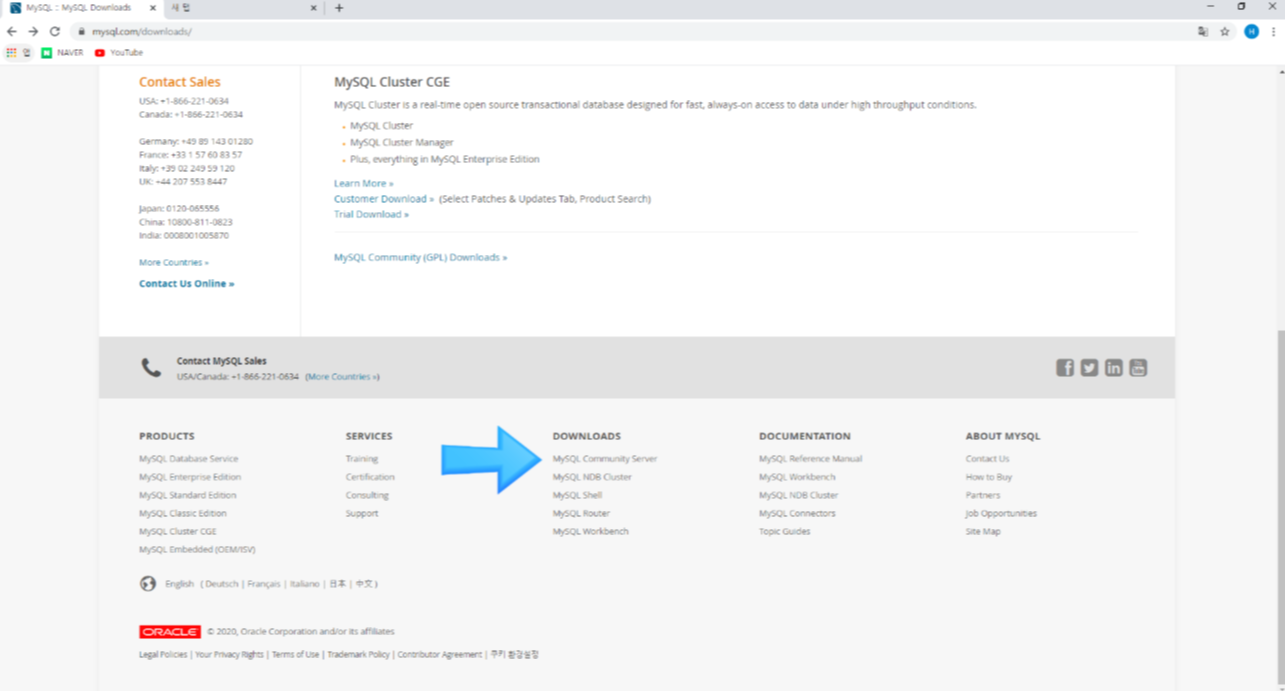The image size is (1285, 691).
Task: Open a new tab with the plus button
Action: tap(339, 8)
